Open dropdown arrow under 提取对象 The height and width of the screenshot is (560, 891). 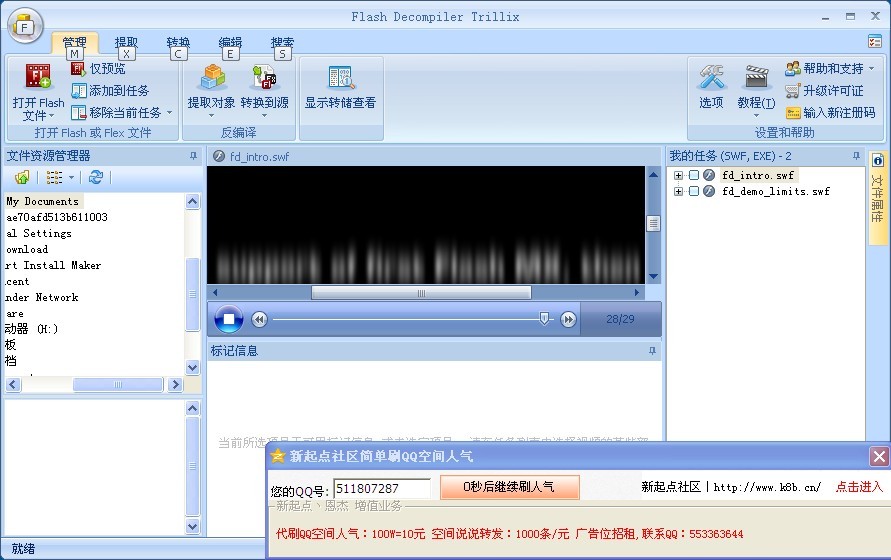pos(211,115)
